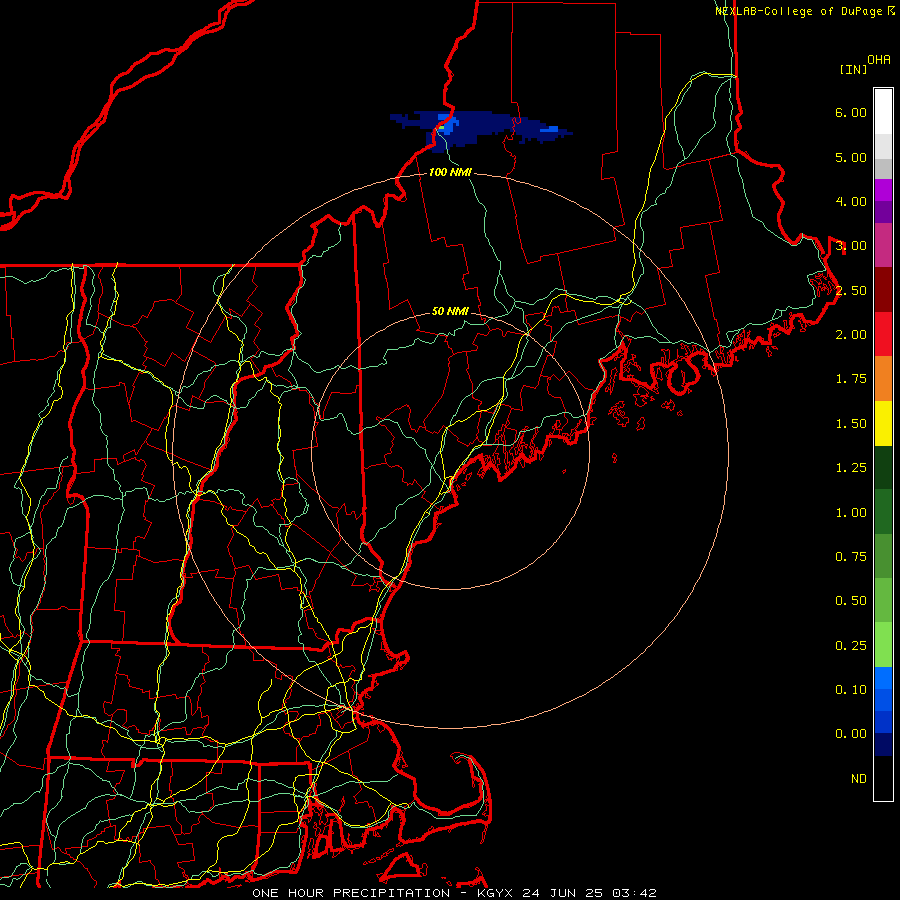Click the 3.00 legend value
Screen dimensions: 900x900
(x=851, y=246)
